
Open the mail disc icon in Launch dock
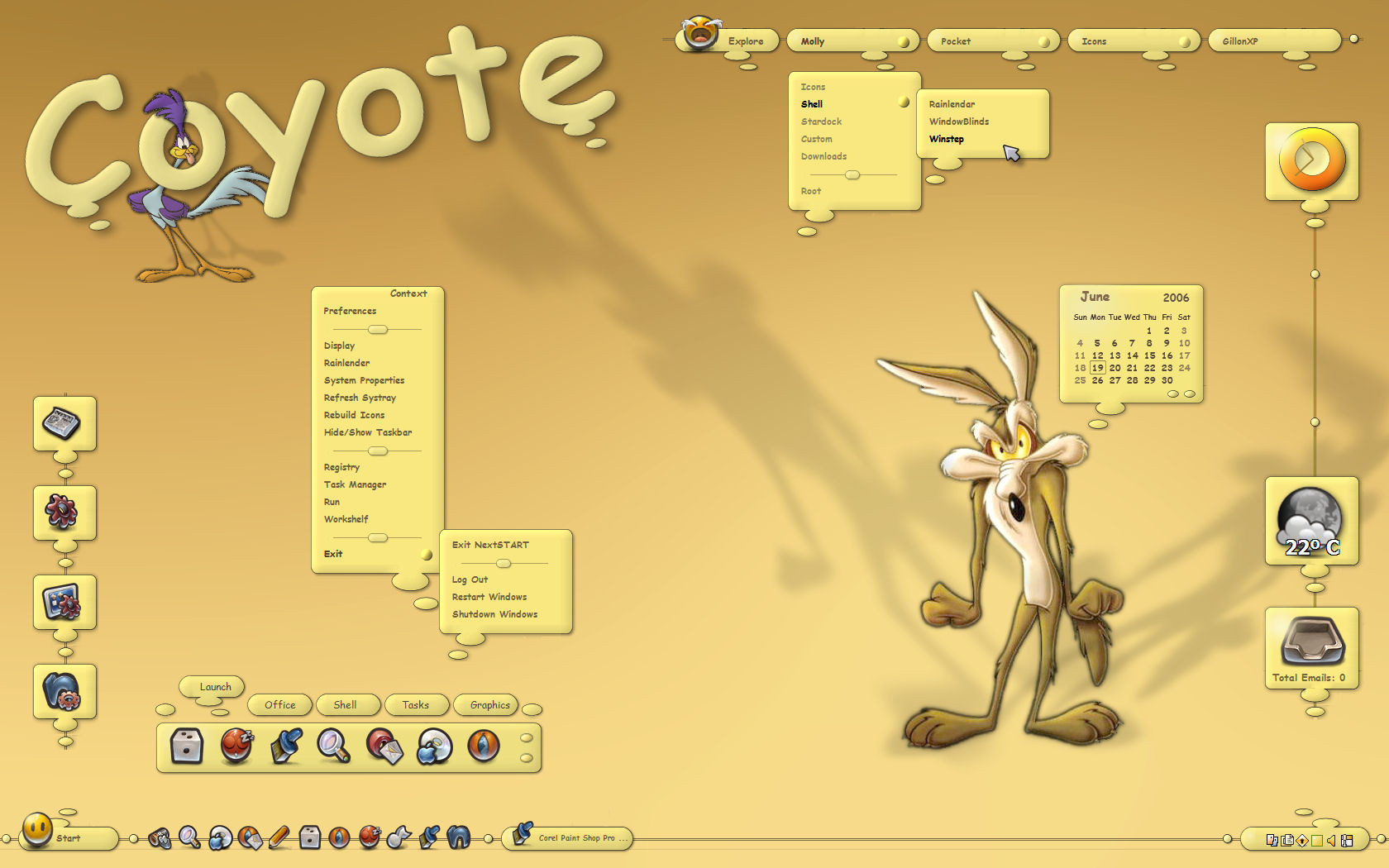click(x=384, y=746)
